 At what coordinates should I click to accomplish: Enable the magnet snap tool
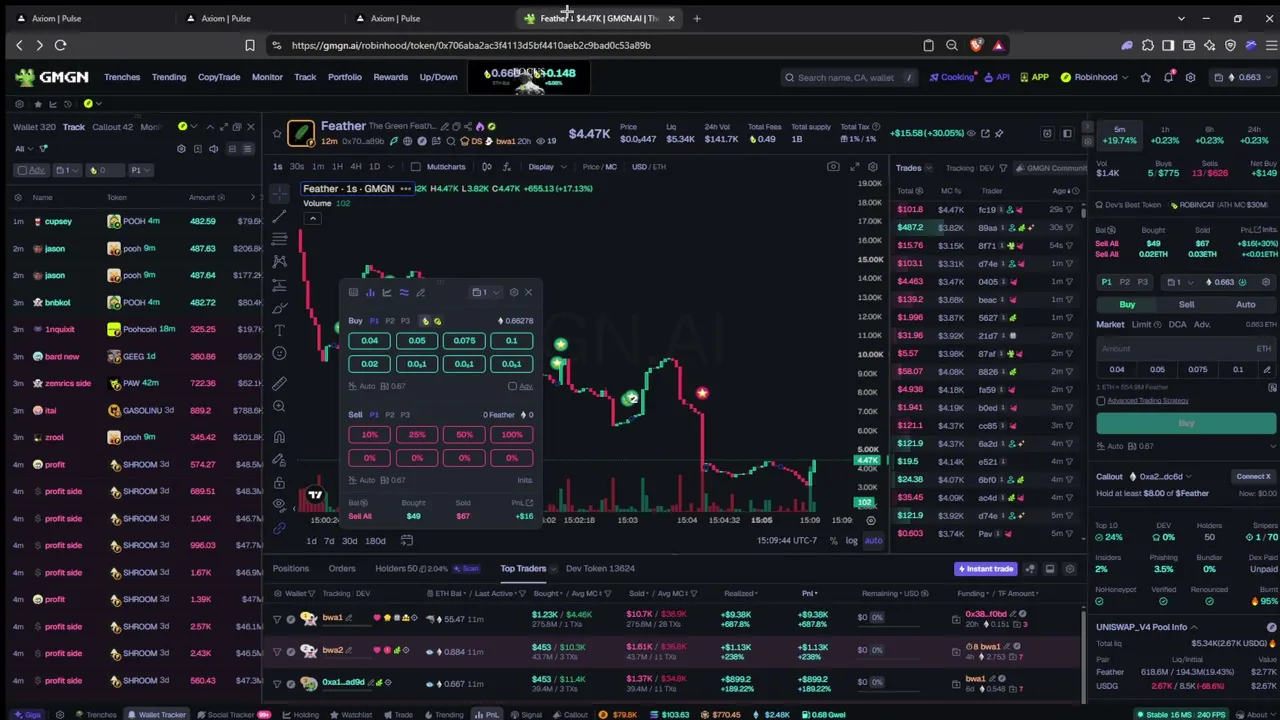point(279,437)
